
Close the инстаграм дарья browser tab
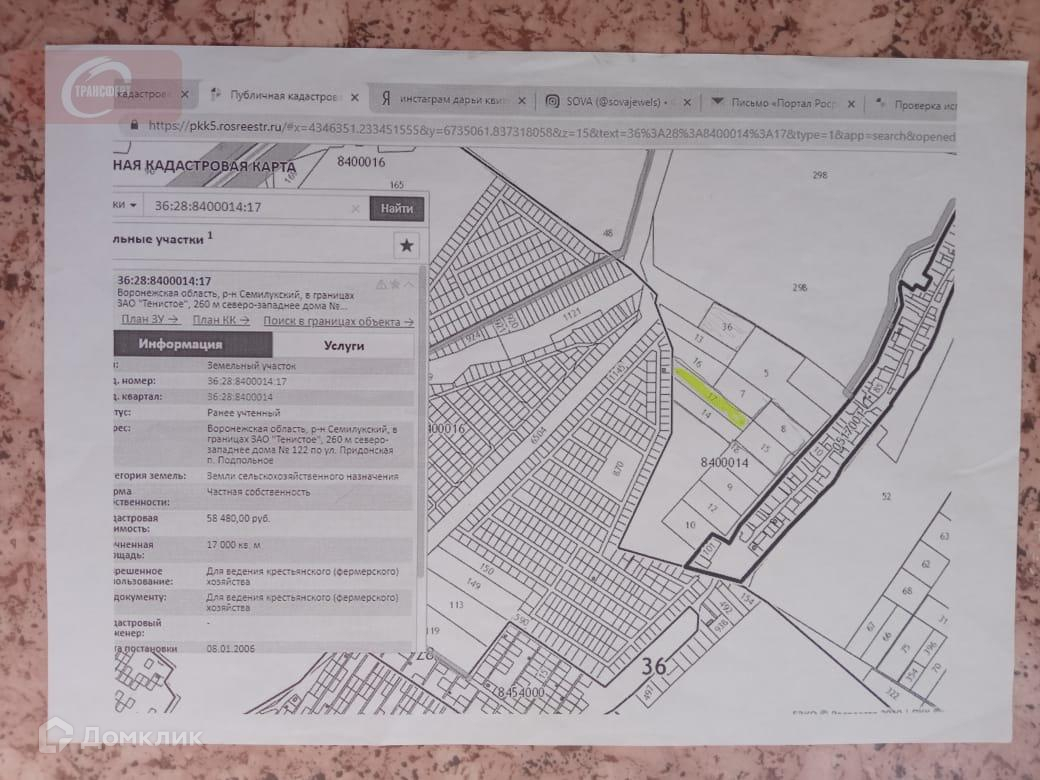(x=522, y=101)
